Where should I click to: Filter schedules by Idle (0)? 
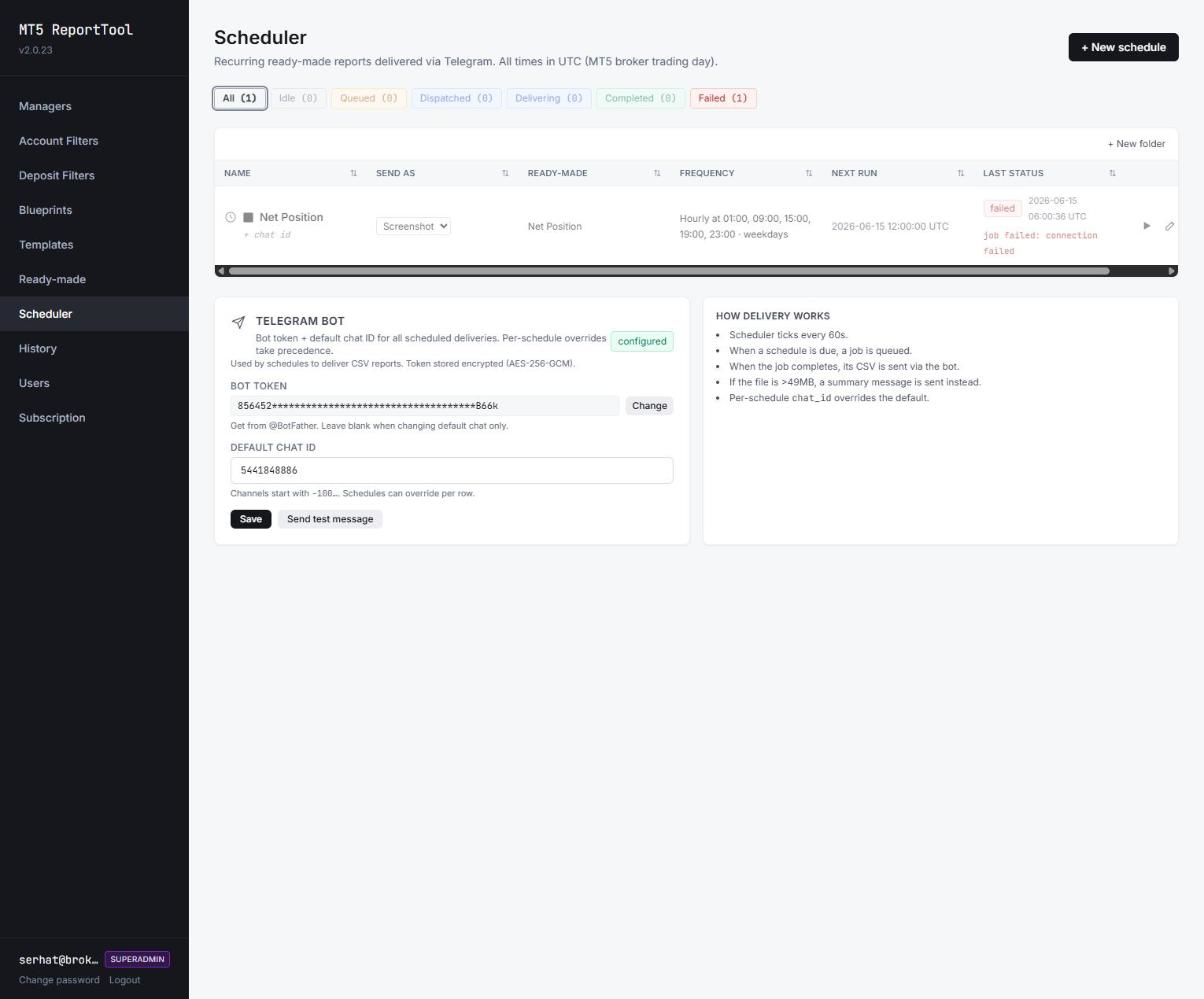[298, 98]
